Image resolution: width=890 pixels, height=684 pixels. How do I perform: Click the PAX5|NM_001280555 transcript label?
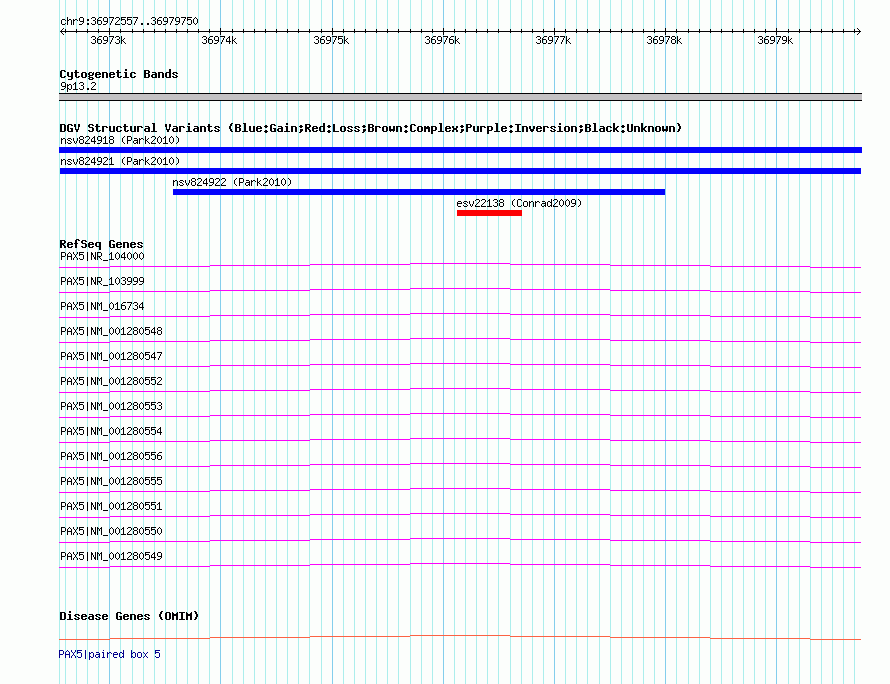pos(111,481)
